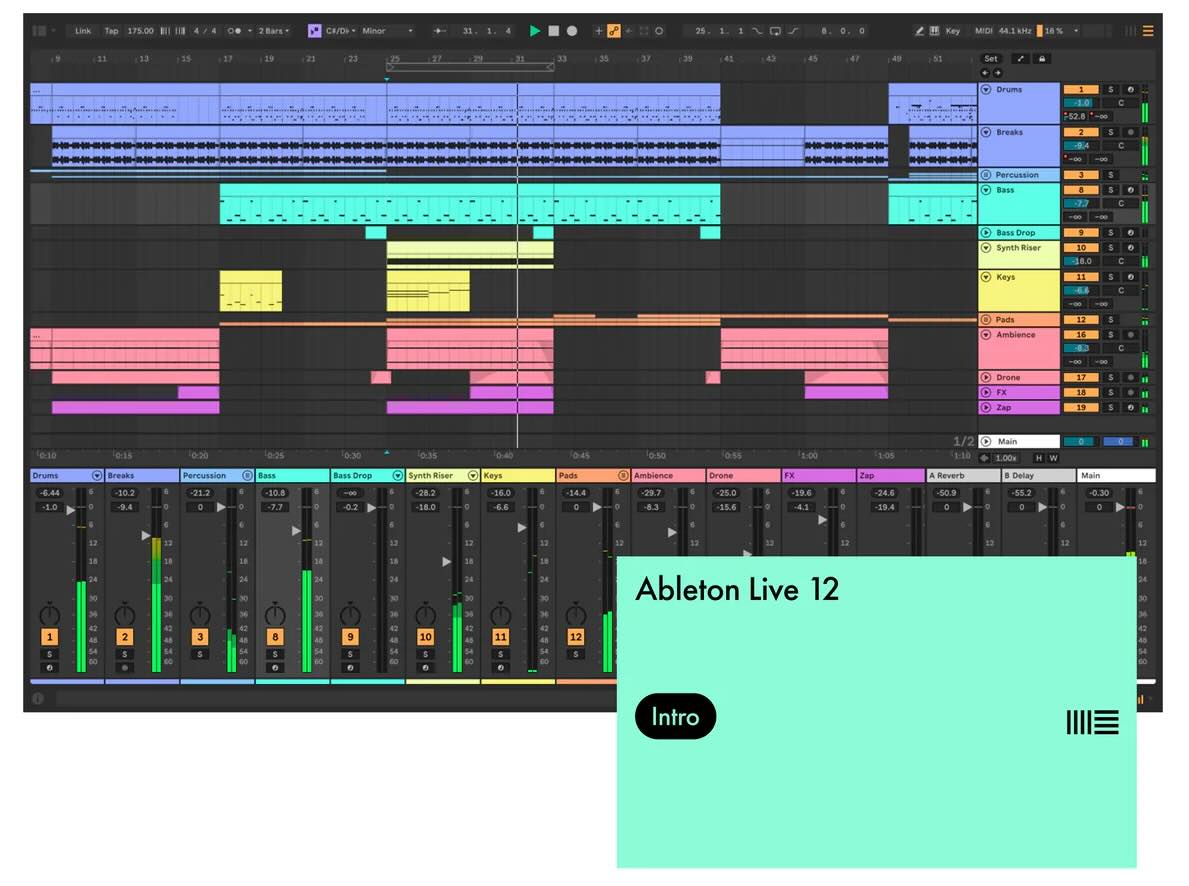Click the Bass mixer volume fader handle
The width and height of the screenshot is (1189, 886).
pyautogui.click(x=296, y=531)
